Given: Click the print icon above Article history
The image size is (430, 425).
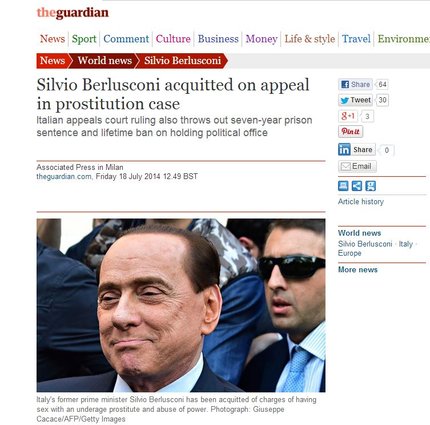Looking at the screenshot, I should click(343, 186).
